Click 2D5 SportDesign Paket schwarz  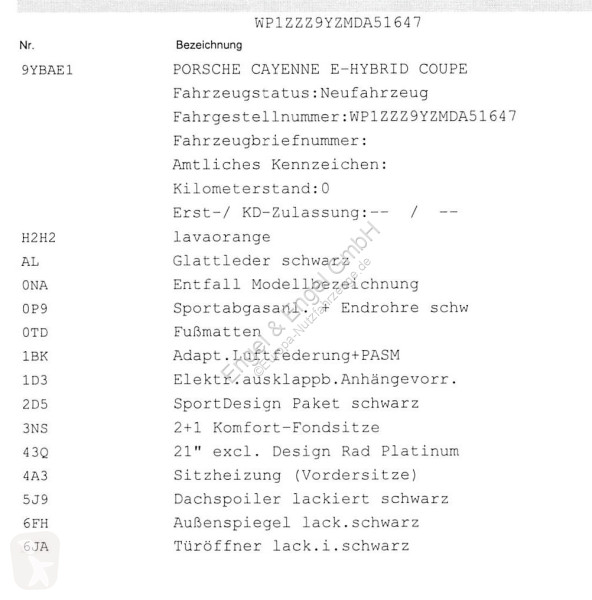220,404
